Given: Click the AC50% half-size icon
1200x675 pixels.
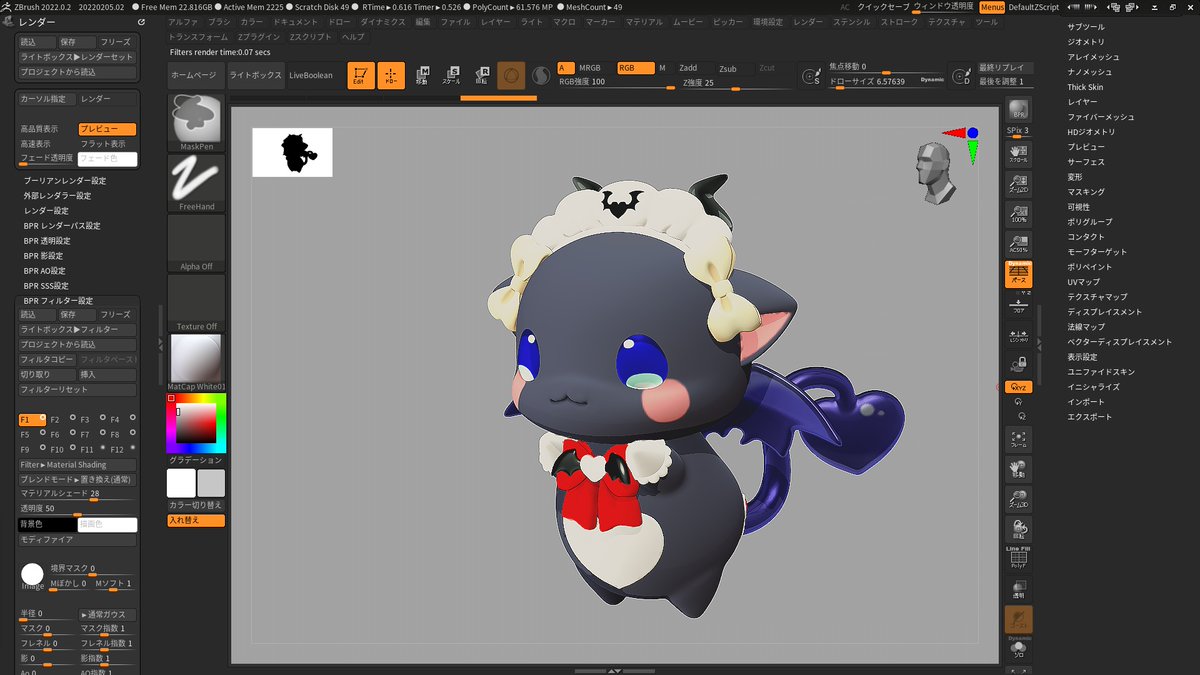Looking at the screenshot, I should pyautogui.click(x=1018, y=244).
